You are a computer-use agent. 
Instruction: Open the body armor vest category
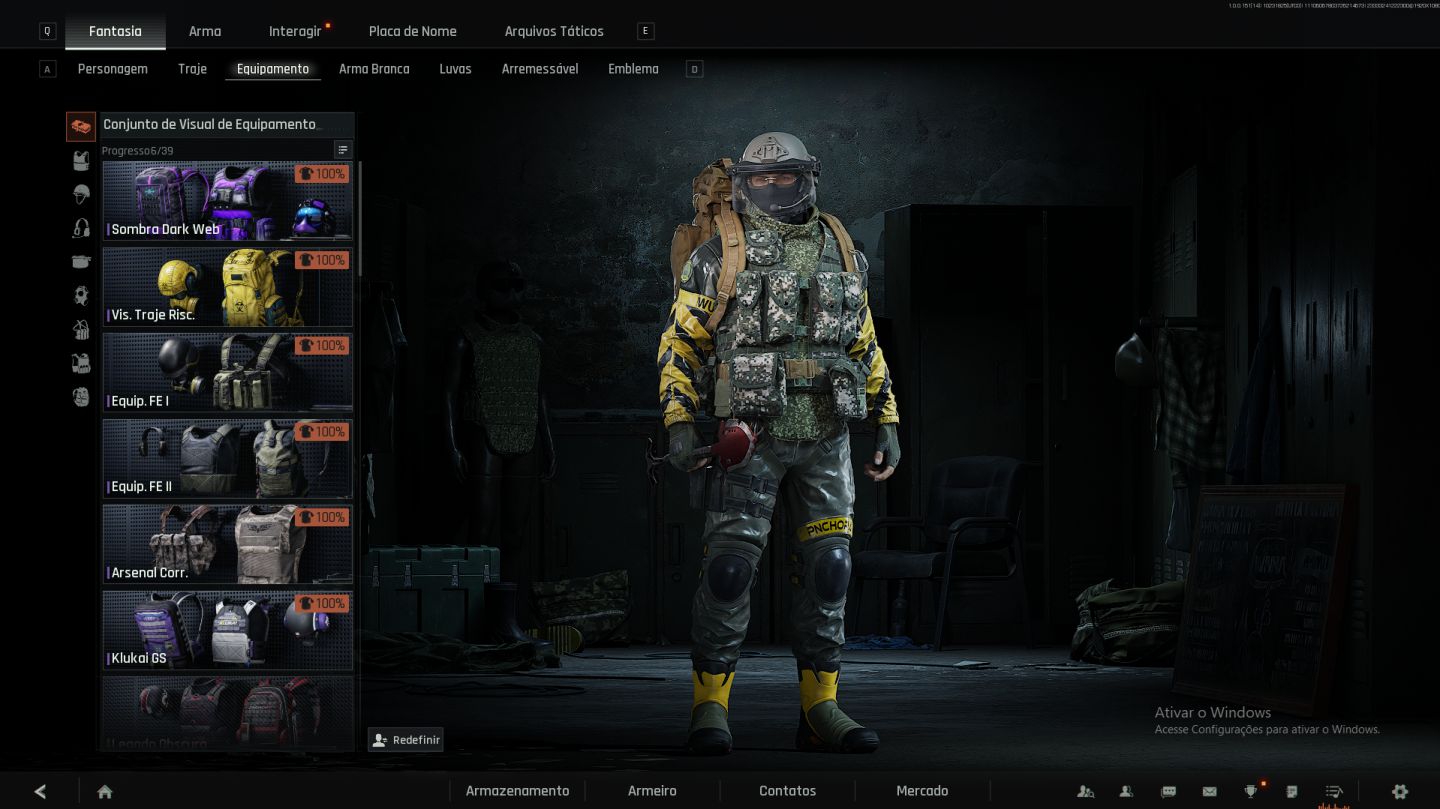click(x=81, y=160)
